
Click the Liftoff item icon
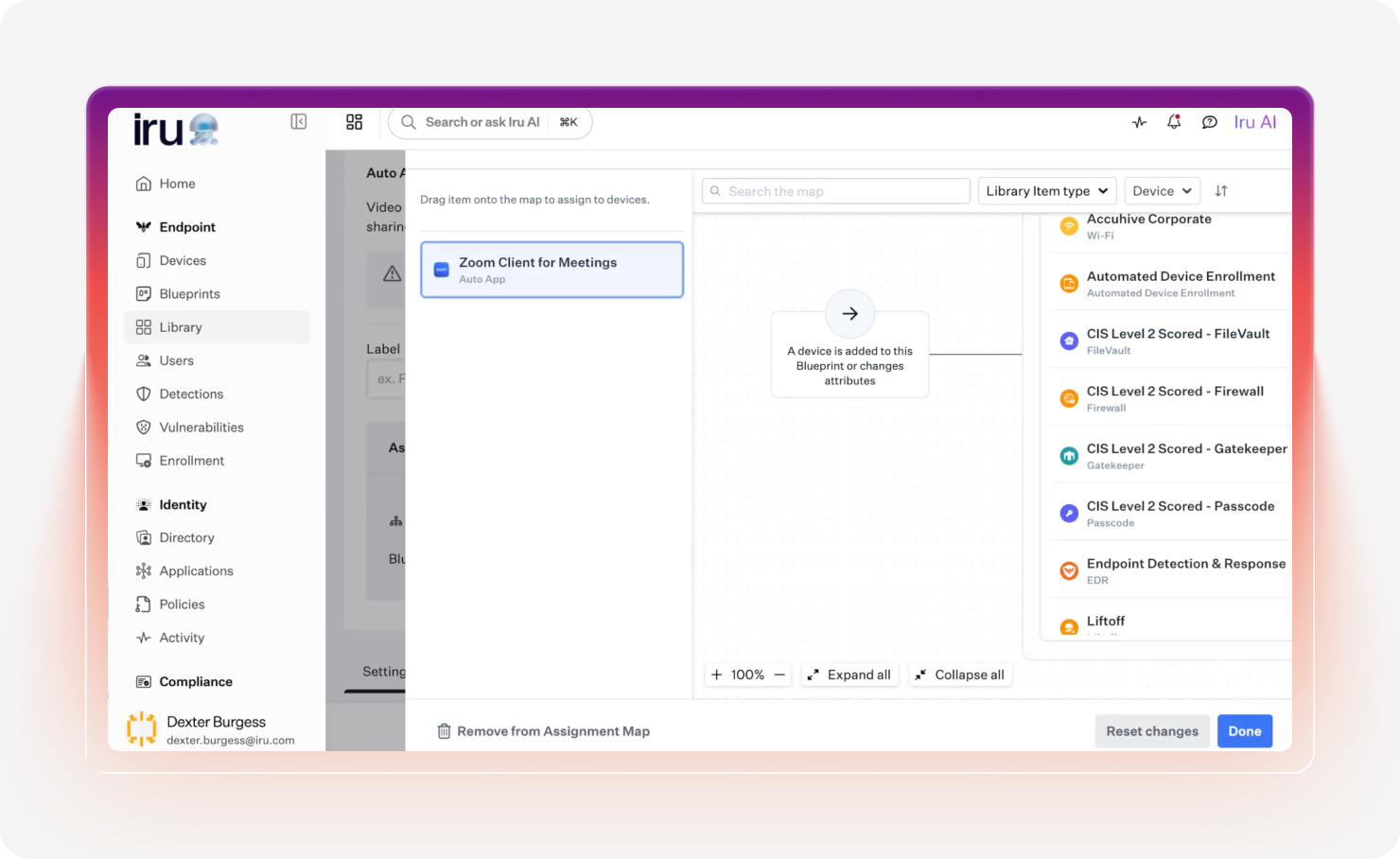click(x=1069, y=627)
